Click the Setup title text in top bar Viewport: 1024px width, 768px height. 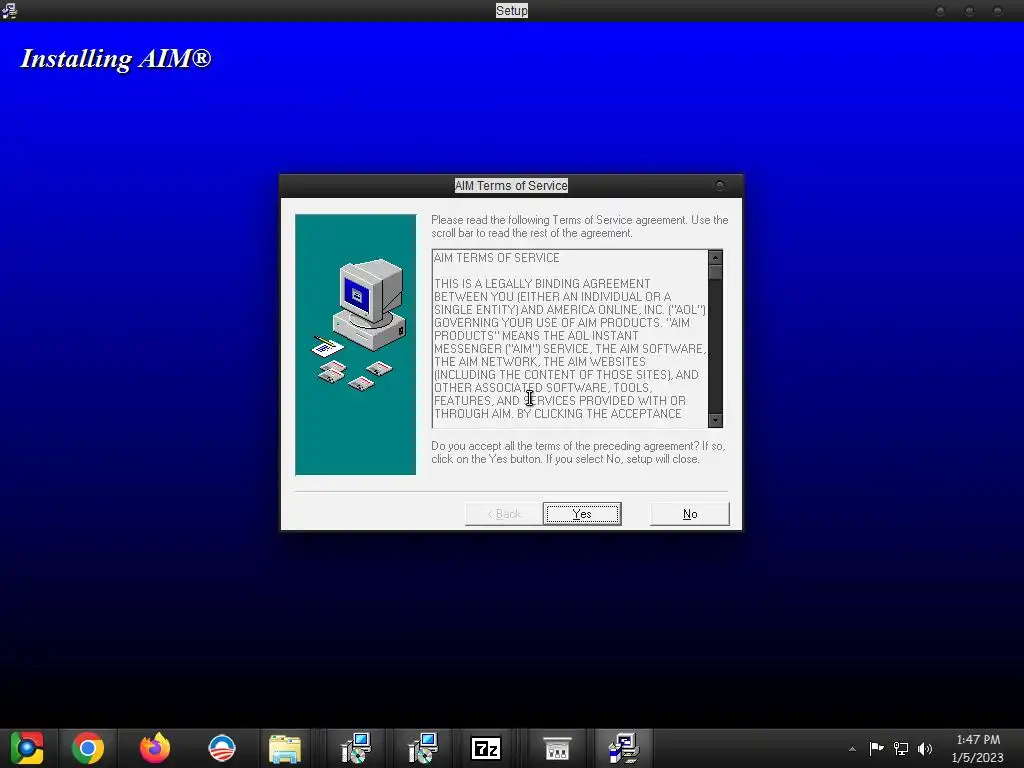point(511,10)
